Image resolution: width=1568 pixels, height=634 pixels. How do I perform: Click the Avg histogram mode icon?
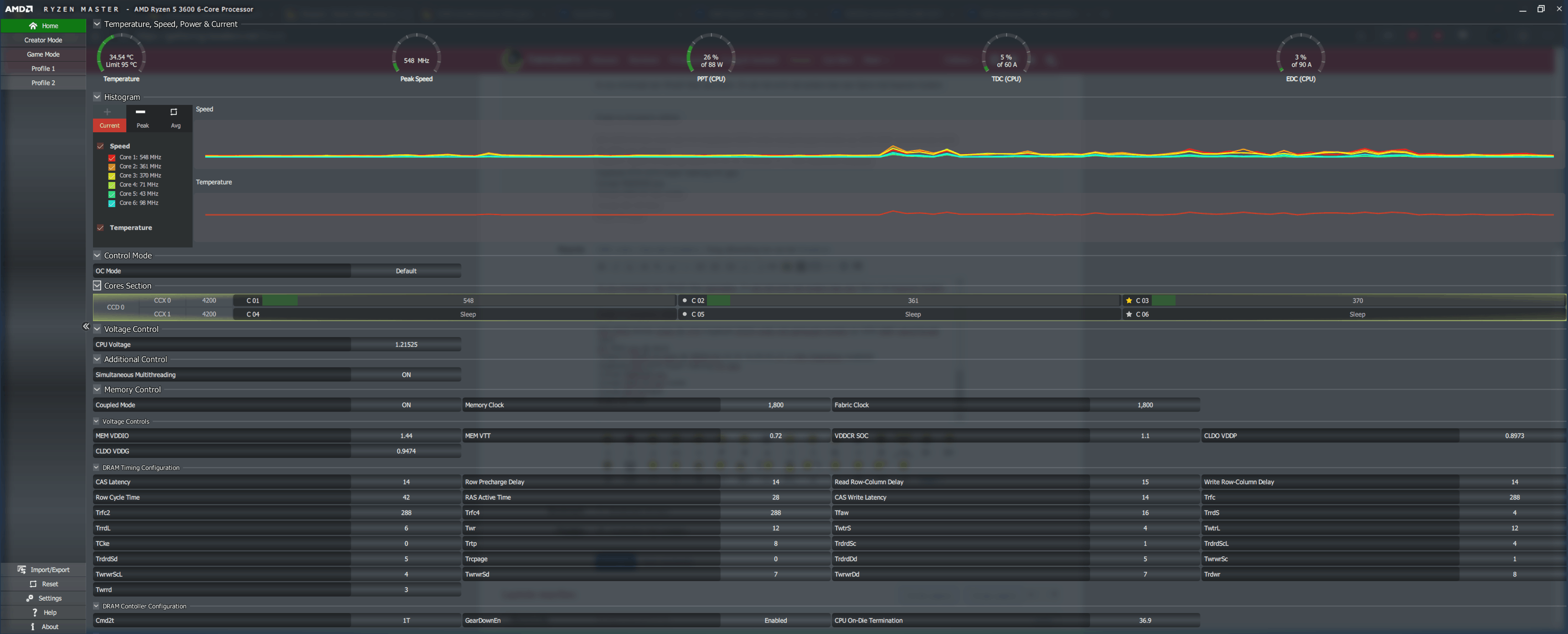coord(174,113)
